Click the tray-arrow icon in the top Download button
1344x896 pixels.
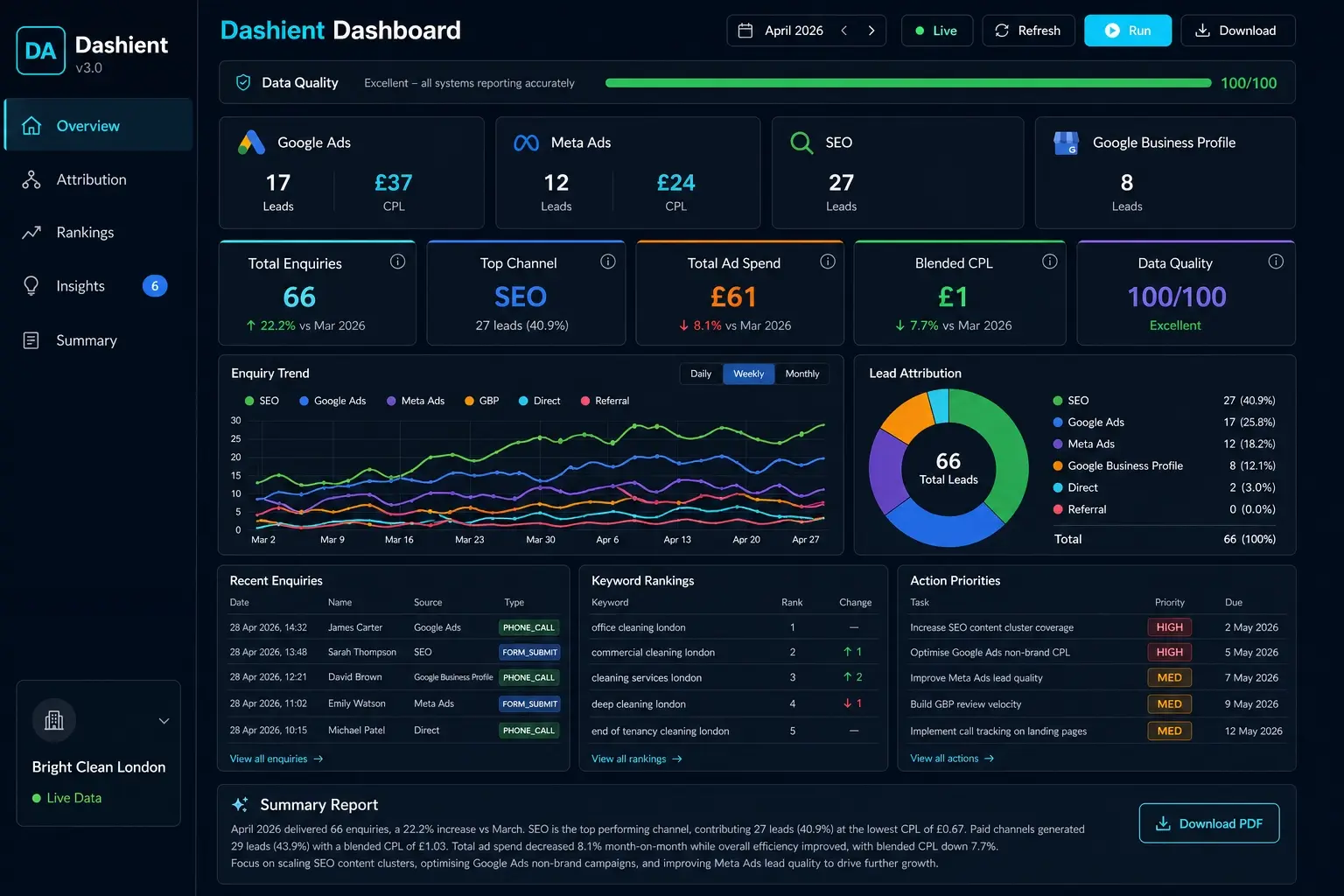pos(1203,31)
